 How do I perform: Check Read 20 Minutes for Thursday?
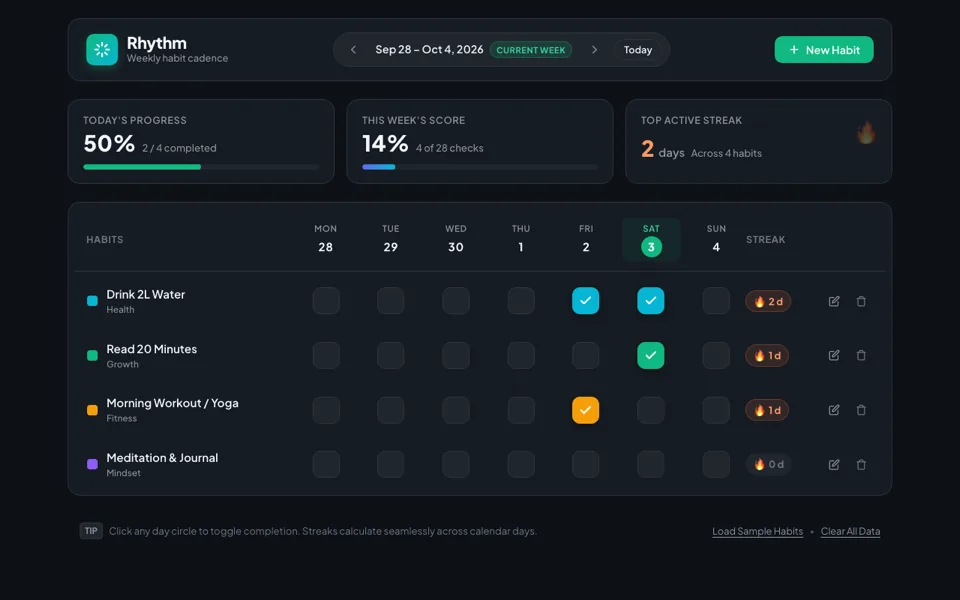(x=521, y=355)
